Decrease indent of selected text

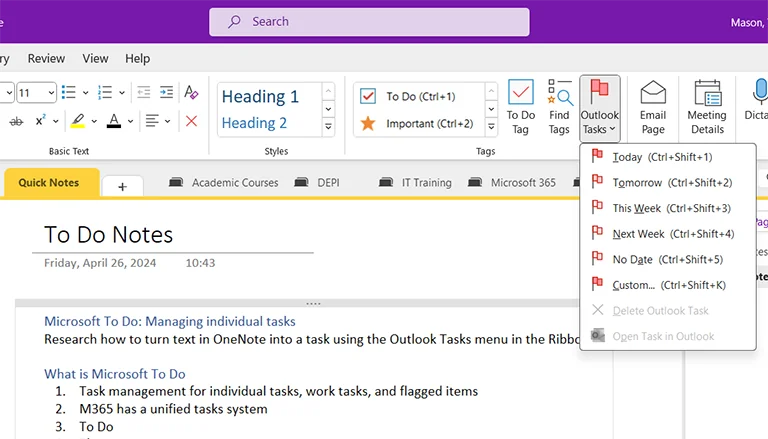pyautogui.click(x=144, y=92)
